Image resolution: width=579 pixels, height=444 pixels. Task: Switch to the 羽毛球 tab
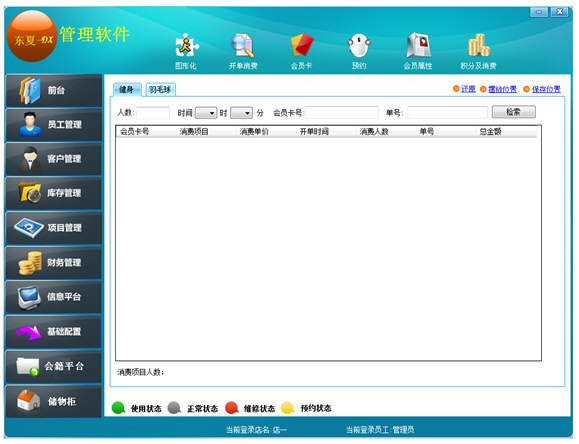pos(160,89)
